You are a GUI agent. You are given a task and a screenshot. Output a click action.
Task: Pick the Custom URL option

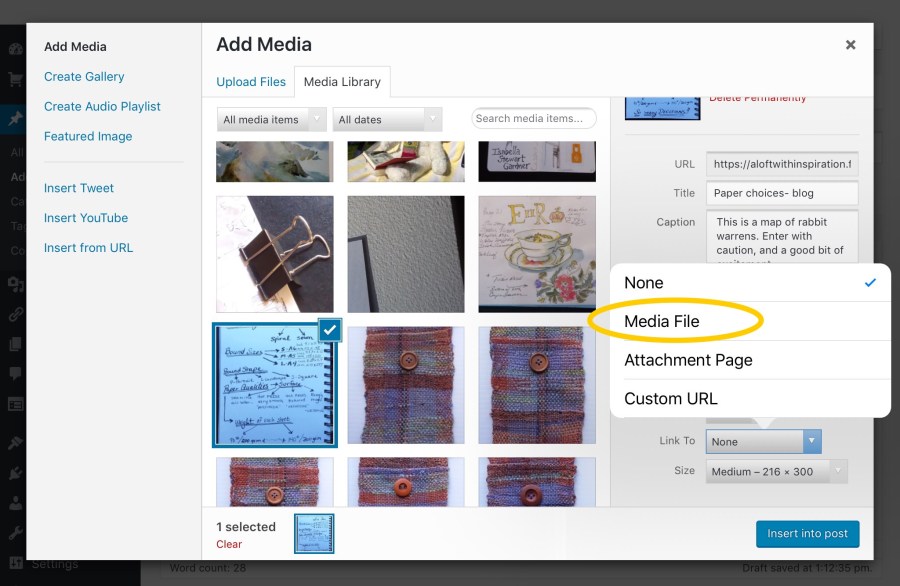pos(671,399)
